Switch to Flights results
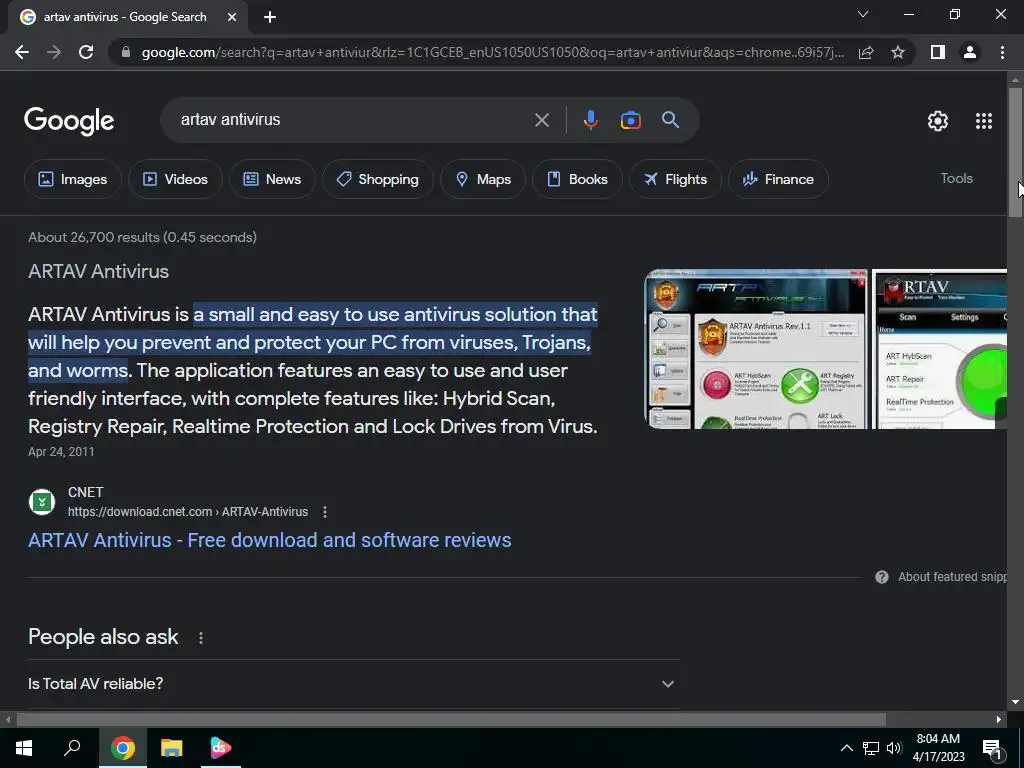Screen dimensions: 1024x768 pos(675,179)
